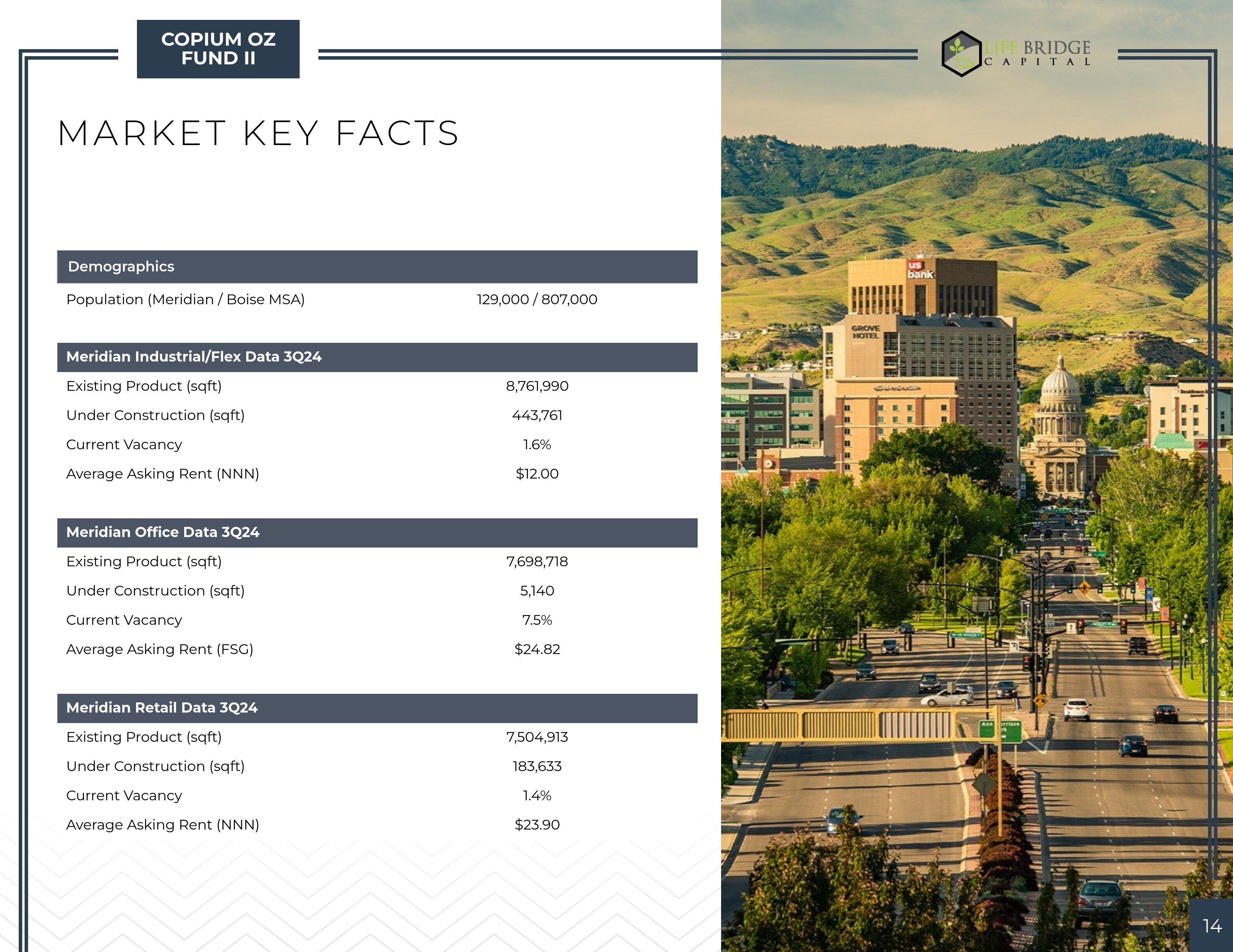Click Meridian Retail Data 3Q24 header
The width and height of the screenshot is (1233, 952).
point(162,707)
